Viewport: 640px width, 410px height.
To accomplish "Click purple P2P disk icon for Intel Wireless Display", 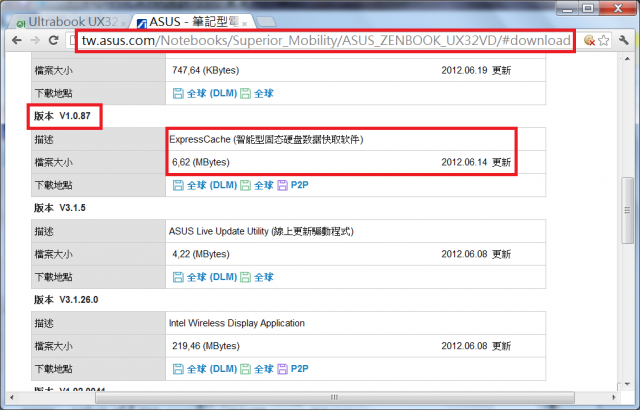I will [x=282, y=369].
